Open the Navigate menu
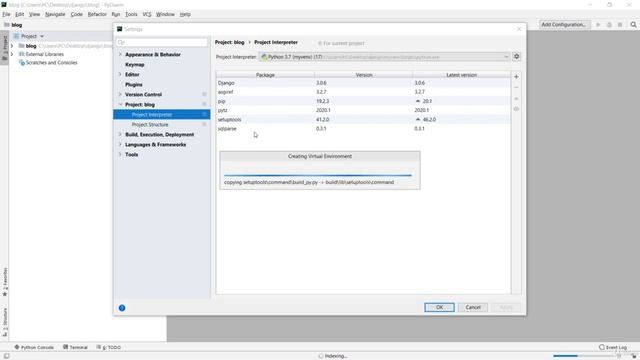640x360 pixels. click(55, 14)
